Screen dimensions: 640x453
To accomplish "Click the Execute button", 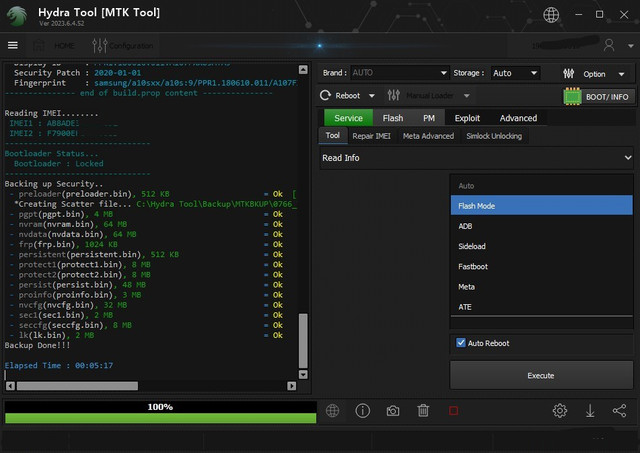I will pyautogui.click(x=541, y=375).
